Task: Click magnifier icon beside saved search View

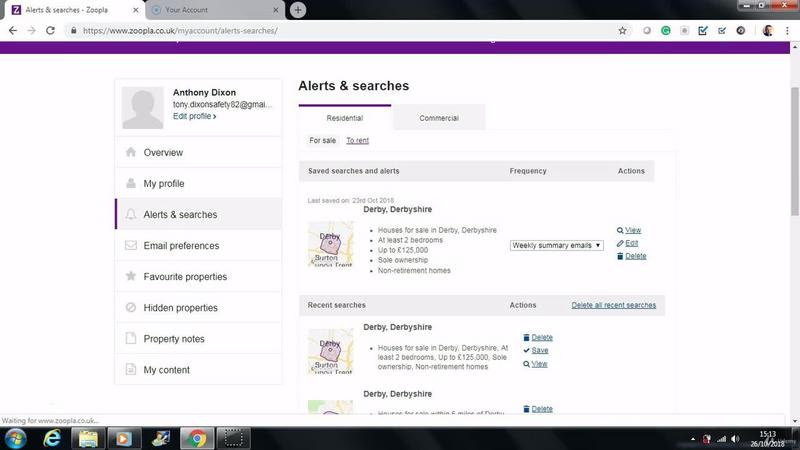Action: 620,231
